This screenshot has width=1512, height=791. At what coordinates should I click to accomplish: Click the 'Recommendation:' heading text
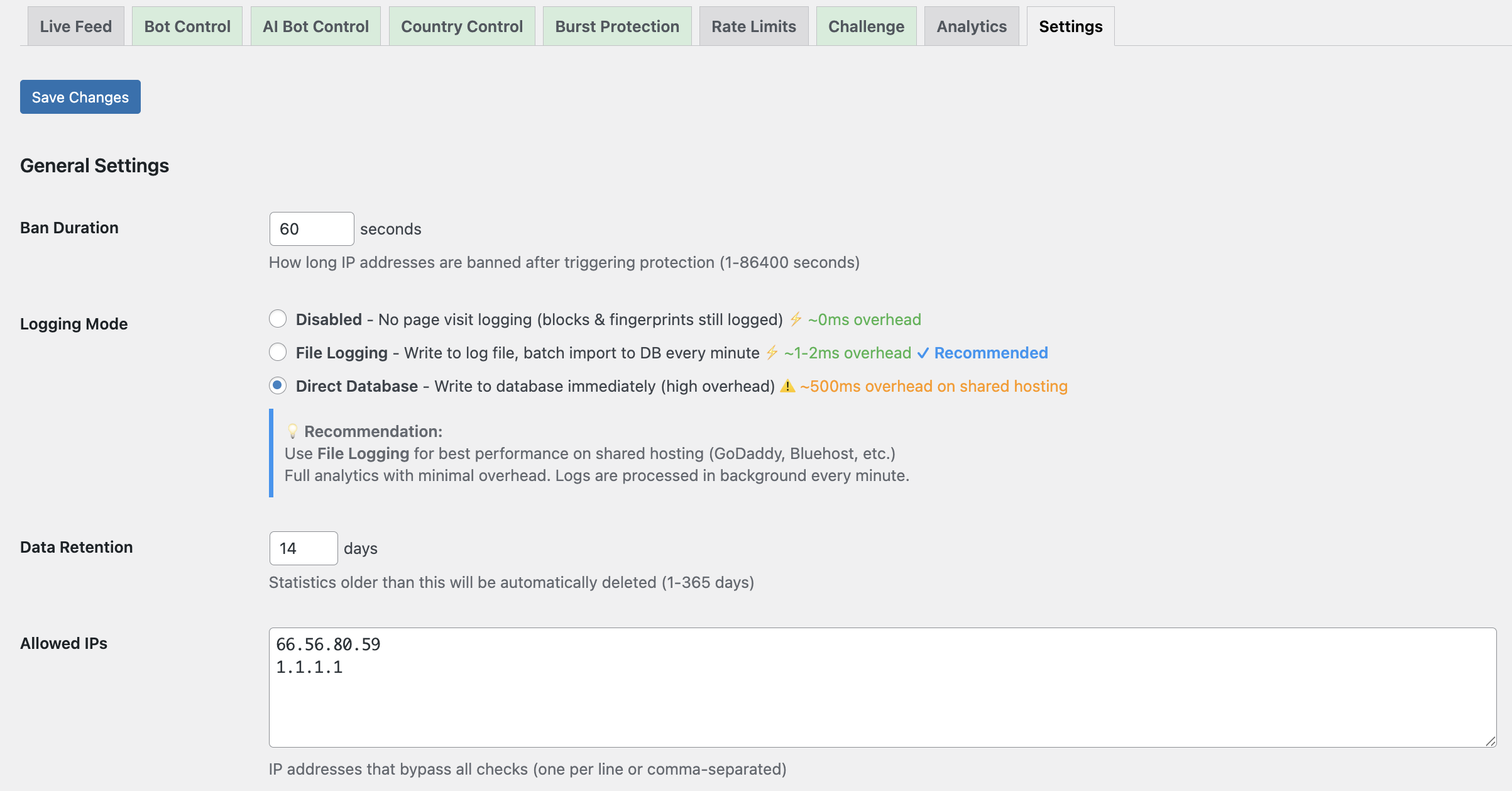point(373,431)
